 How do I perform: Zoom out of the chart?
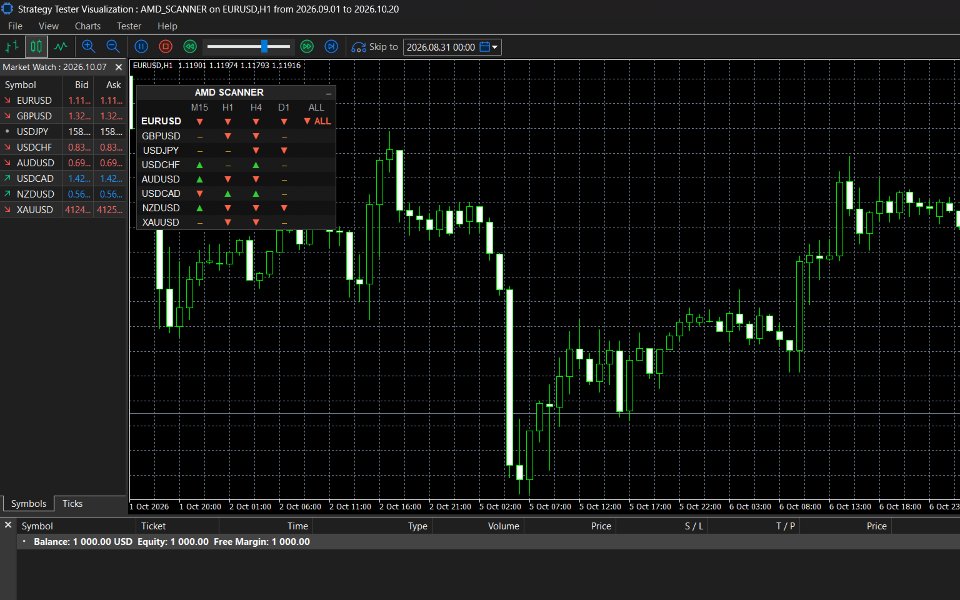pos(113,47)
